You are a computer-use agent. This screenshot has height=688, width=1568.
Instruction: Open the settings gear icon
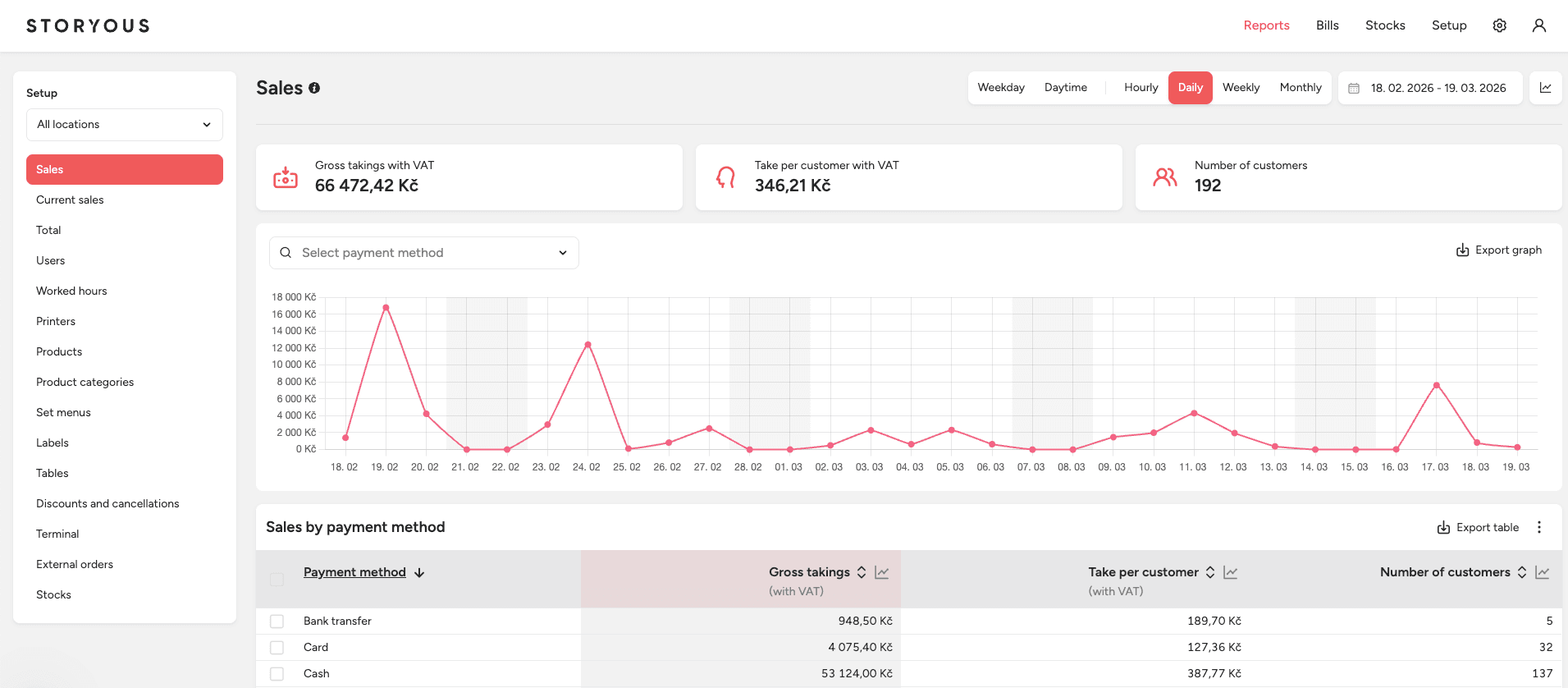coord(1499,25)
